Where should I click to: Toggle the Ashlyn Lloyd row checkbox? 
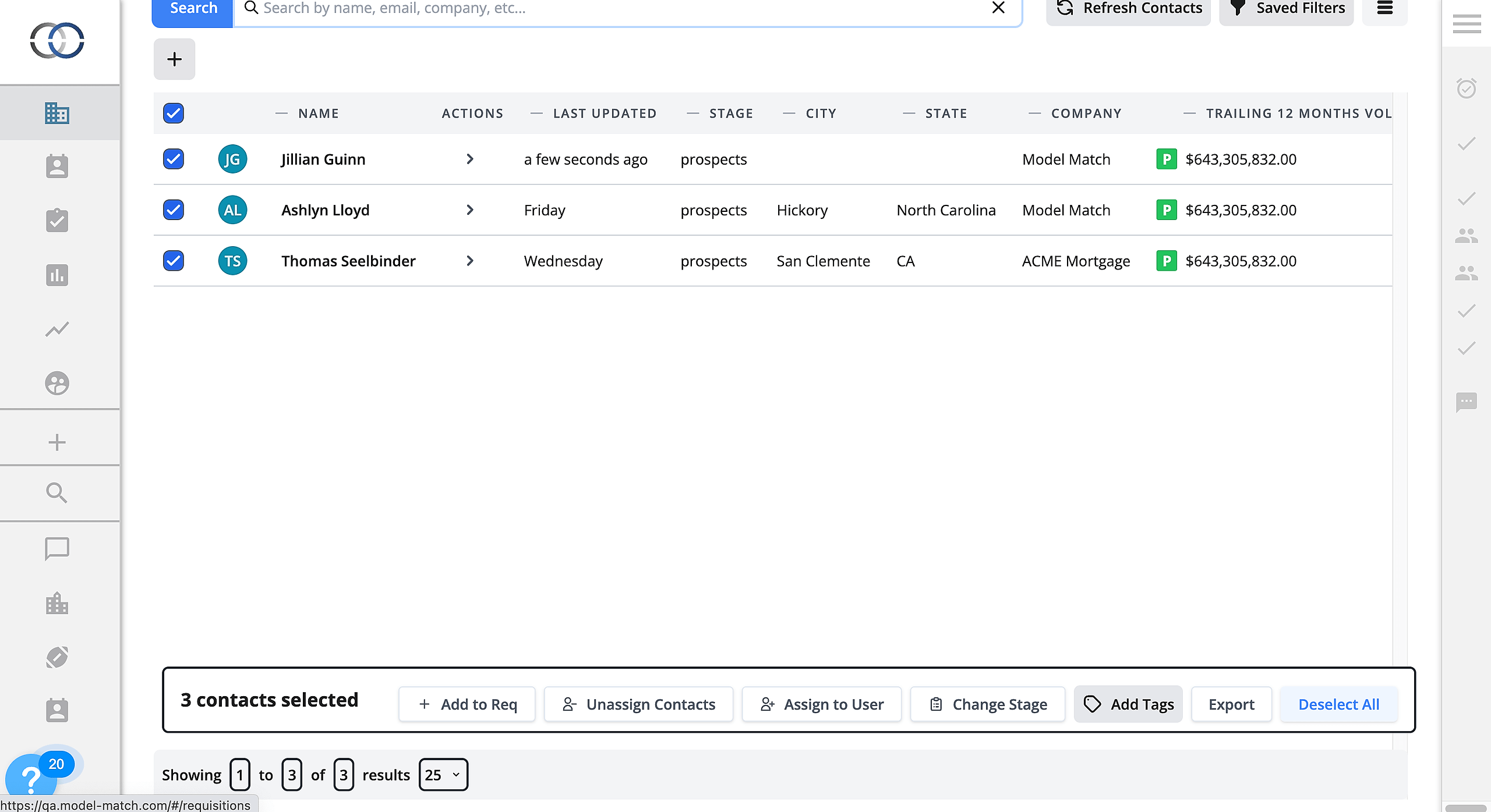tap(174, 210)
